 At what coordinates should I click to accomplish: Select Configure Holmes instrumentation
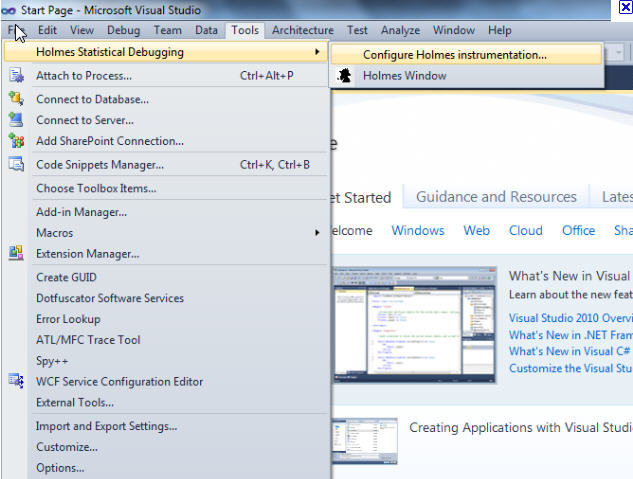click(467, 54)
